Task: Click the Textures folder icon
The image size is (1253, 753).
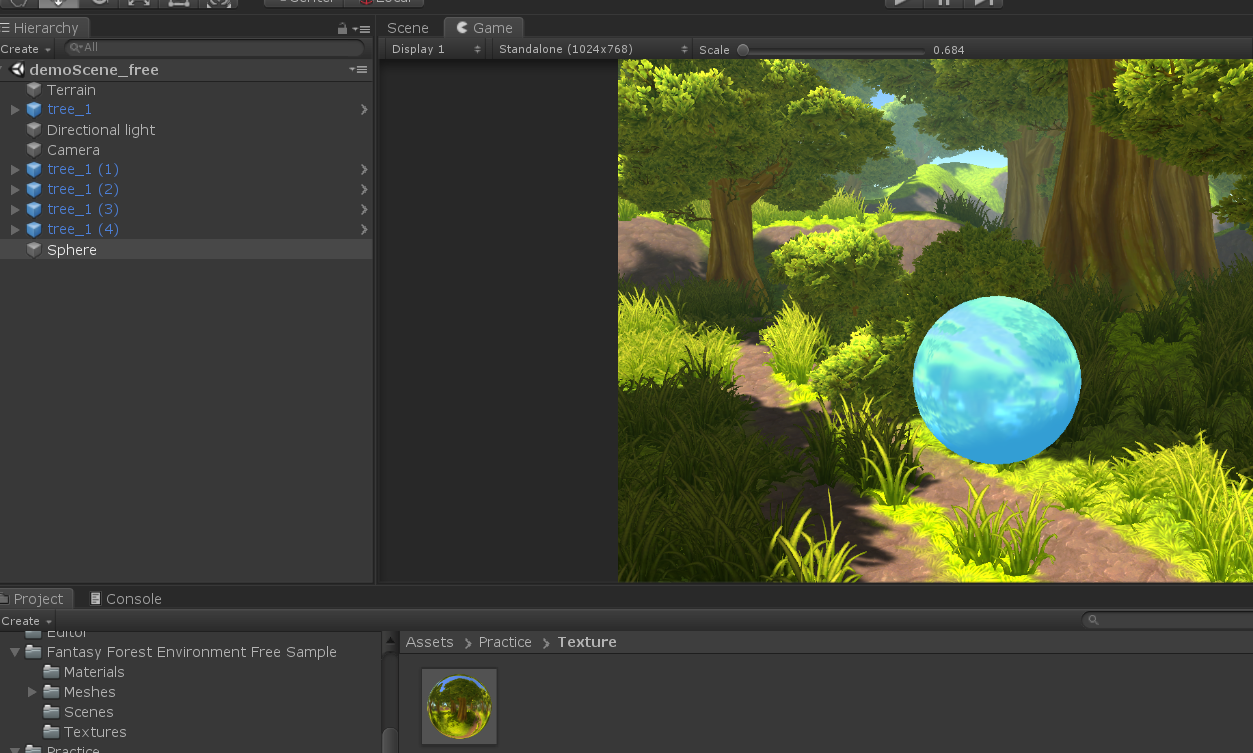Action: coord(51,732)
